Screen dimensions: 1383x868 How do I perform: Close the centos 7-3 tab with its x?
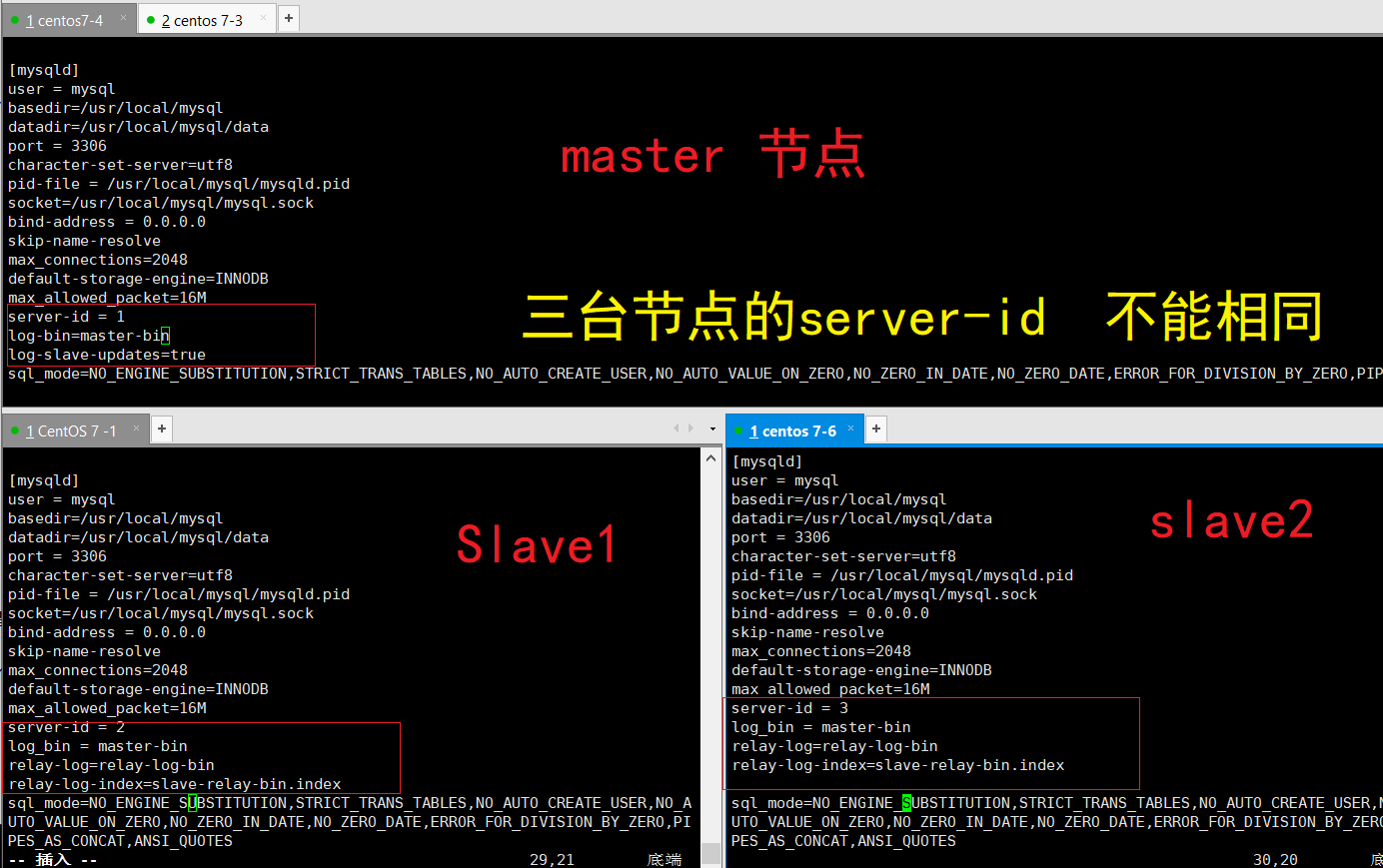[264, 17]
